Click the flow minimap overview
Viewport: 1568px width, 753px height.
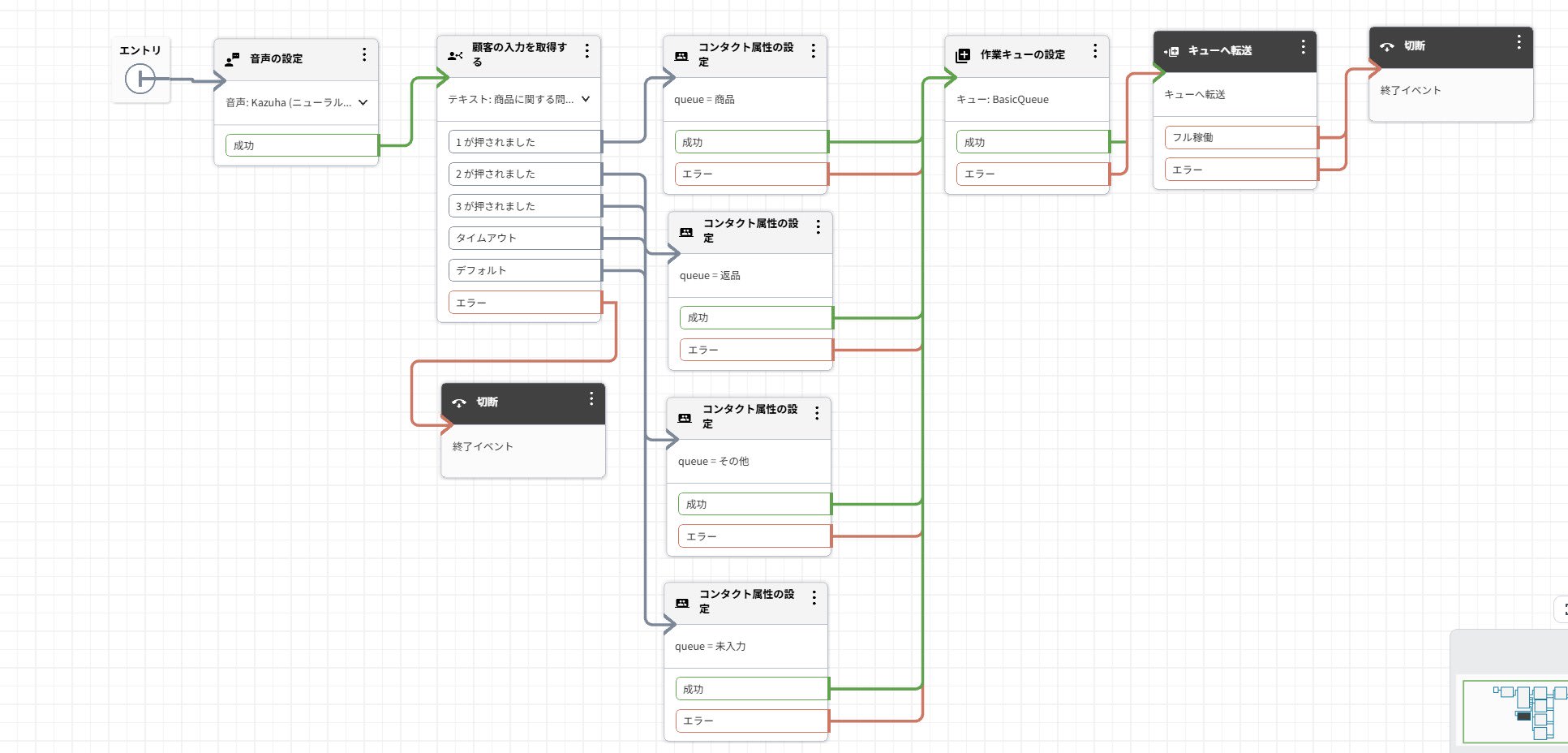point(1514,711)
